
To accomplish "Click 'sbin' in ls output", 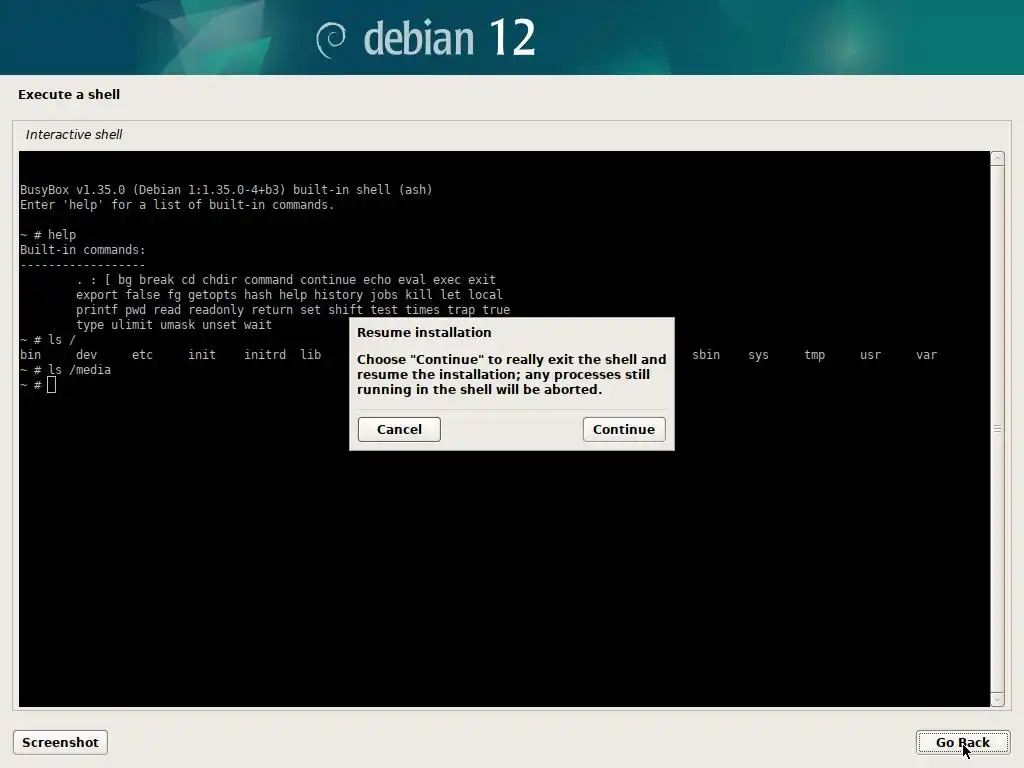I will click(706, 355).
